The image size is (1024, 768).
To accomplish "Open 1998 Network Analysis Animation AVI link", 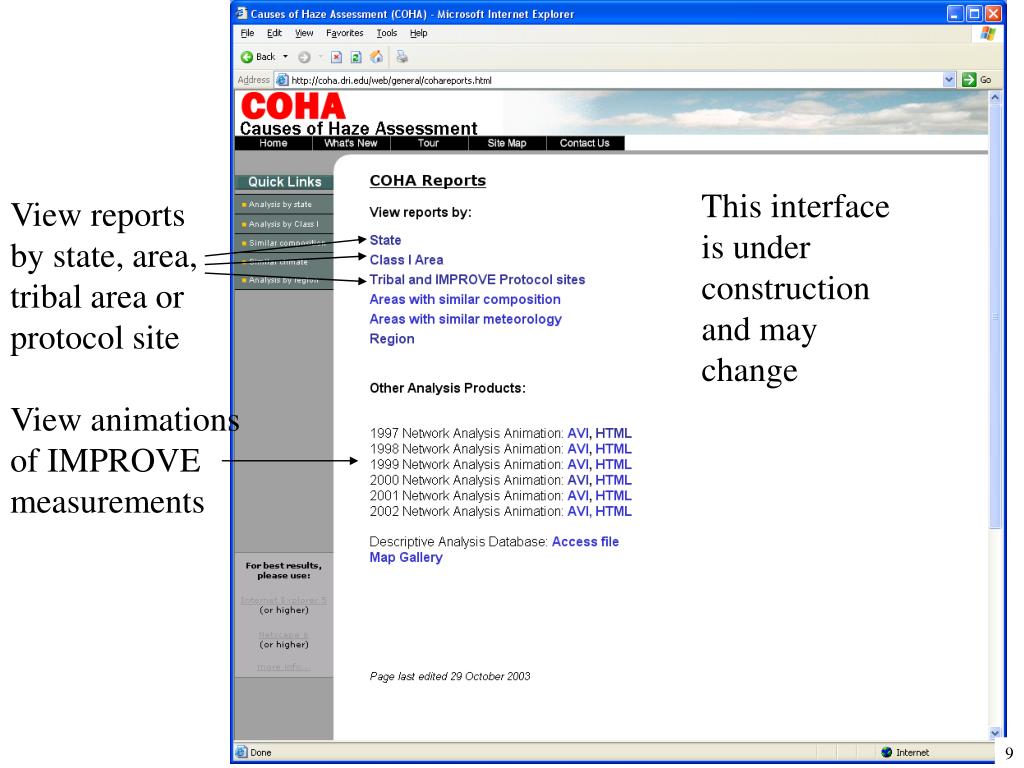I will click(x=578, y=449).
